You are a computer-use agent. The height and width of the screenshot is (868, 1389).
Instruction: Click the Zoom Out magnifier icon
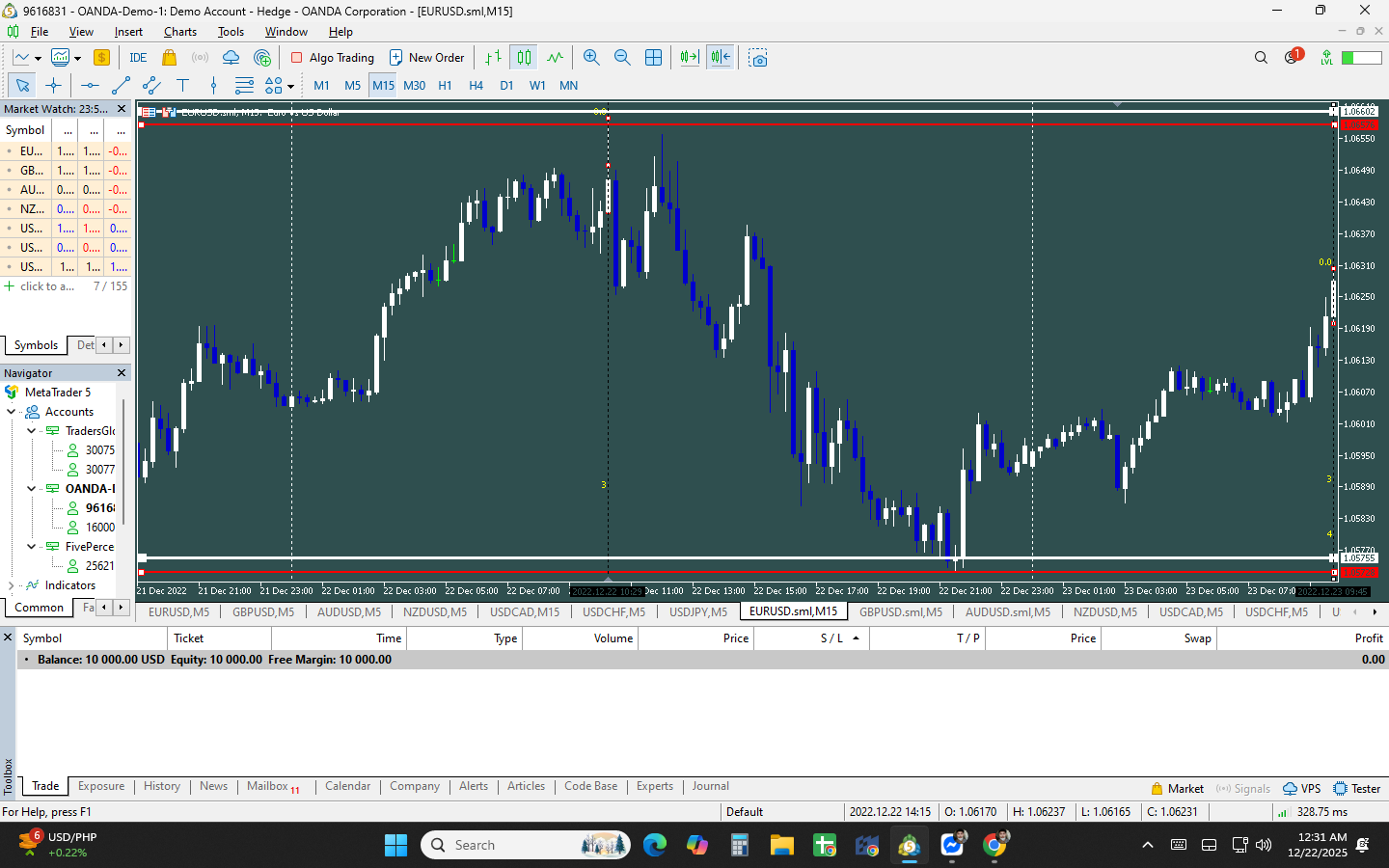pyautogui.click(x=622, y=58)
